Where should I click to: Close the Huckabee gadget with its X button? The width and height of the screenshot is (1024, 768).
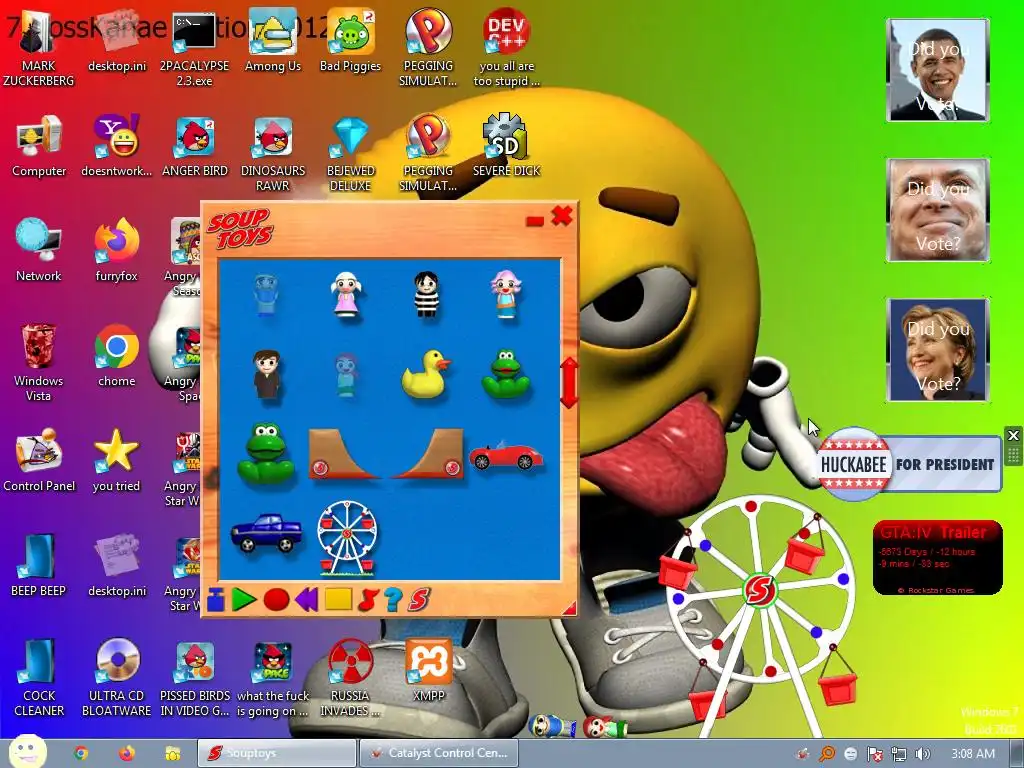(x=1013, y=435)
